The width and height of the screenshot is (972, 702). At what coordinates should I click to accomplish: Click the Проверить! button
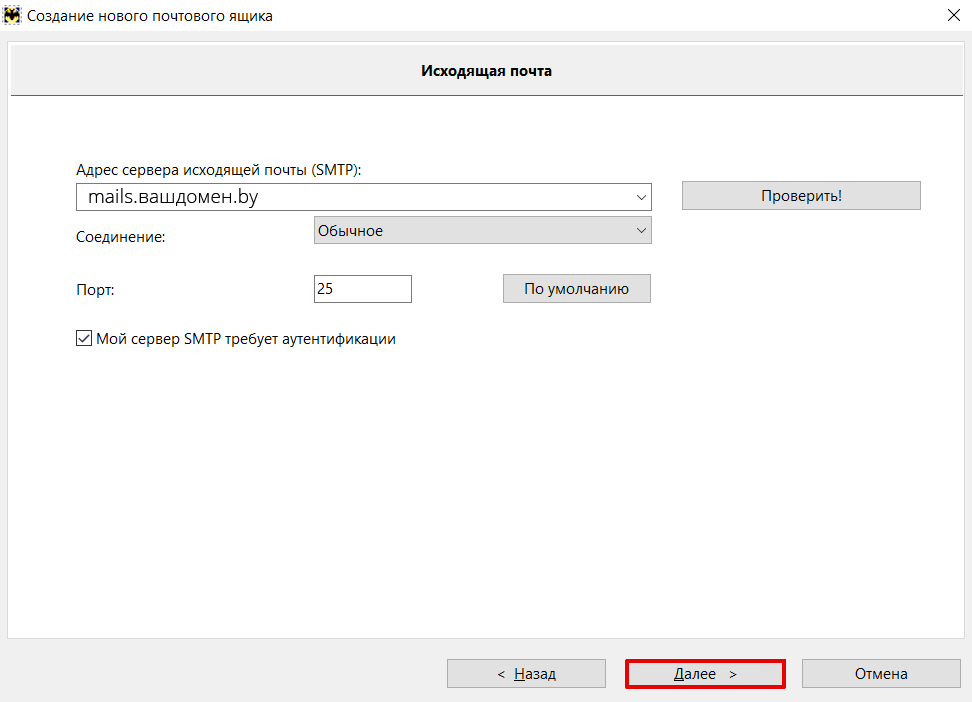[801, 195]
